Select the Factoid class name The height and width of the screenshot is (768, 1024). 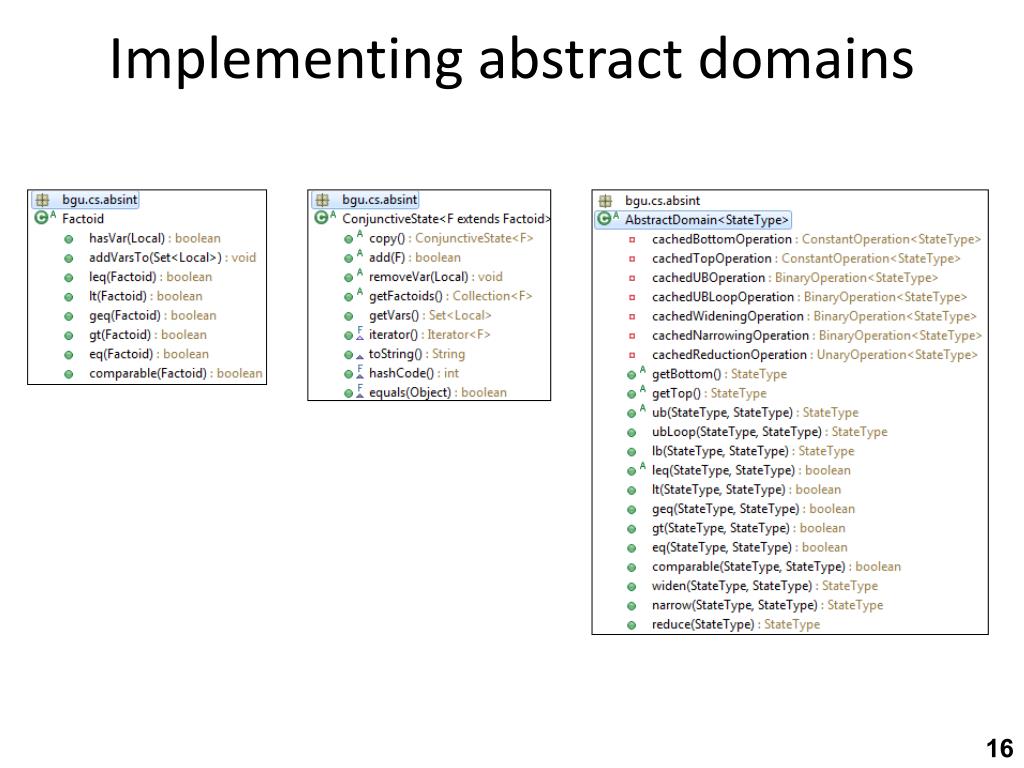pyautogui.click(x=83, y=219)
